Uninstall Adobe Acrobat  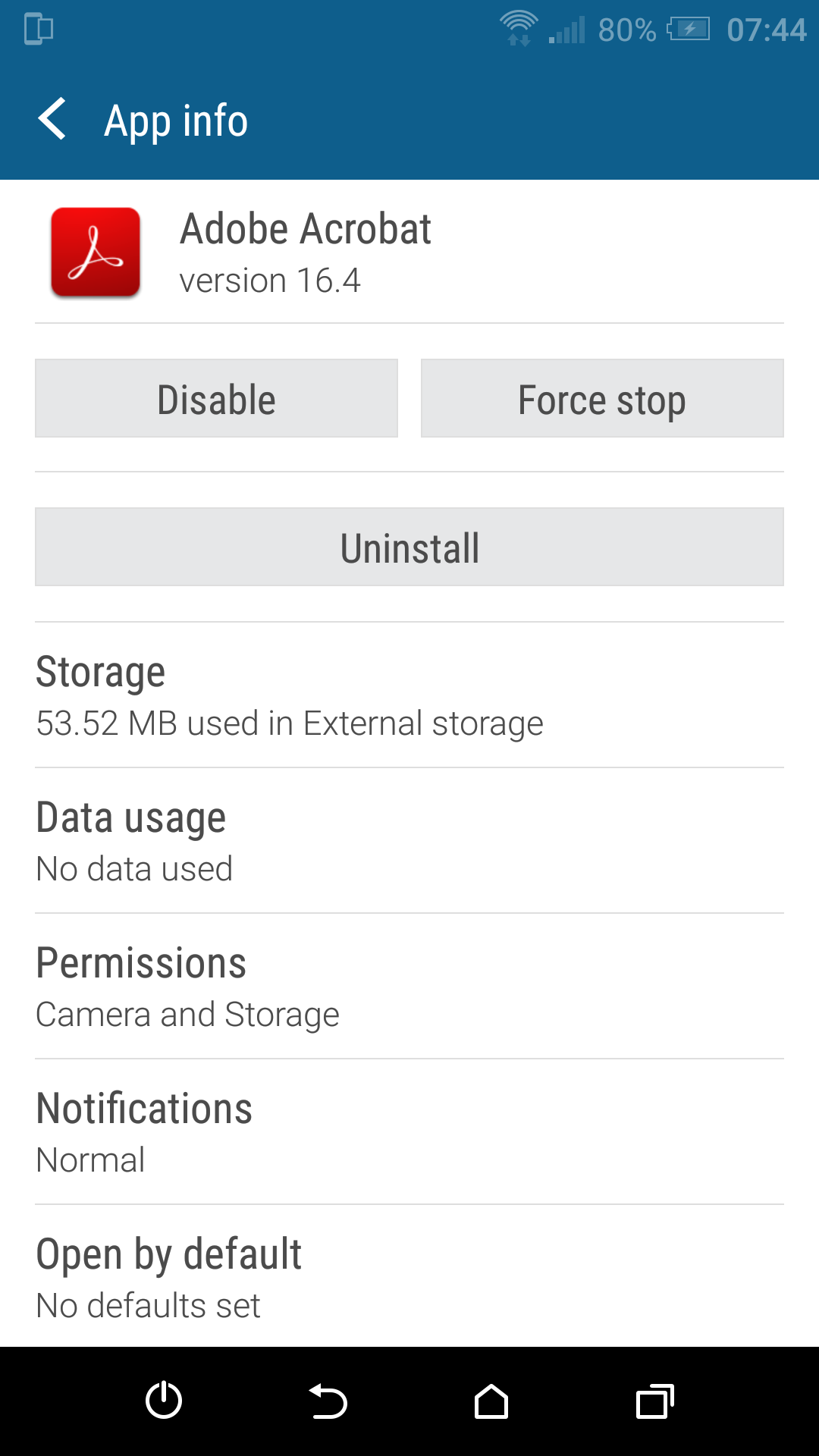point(409,548)
